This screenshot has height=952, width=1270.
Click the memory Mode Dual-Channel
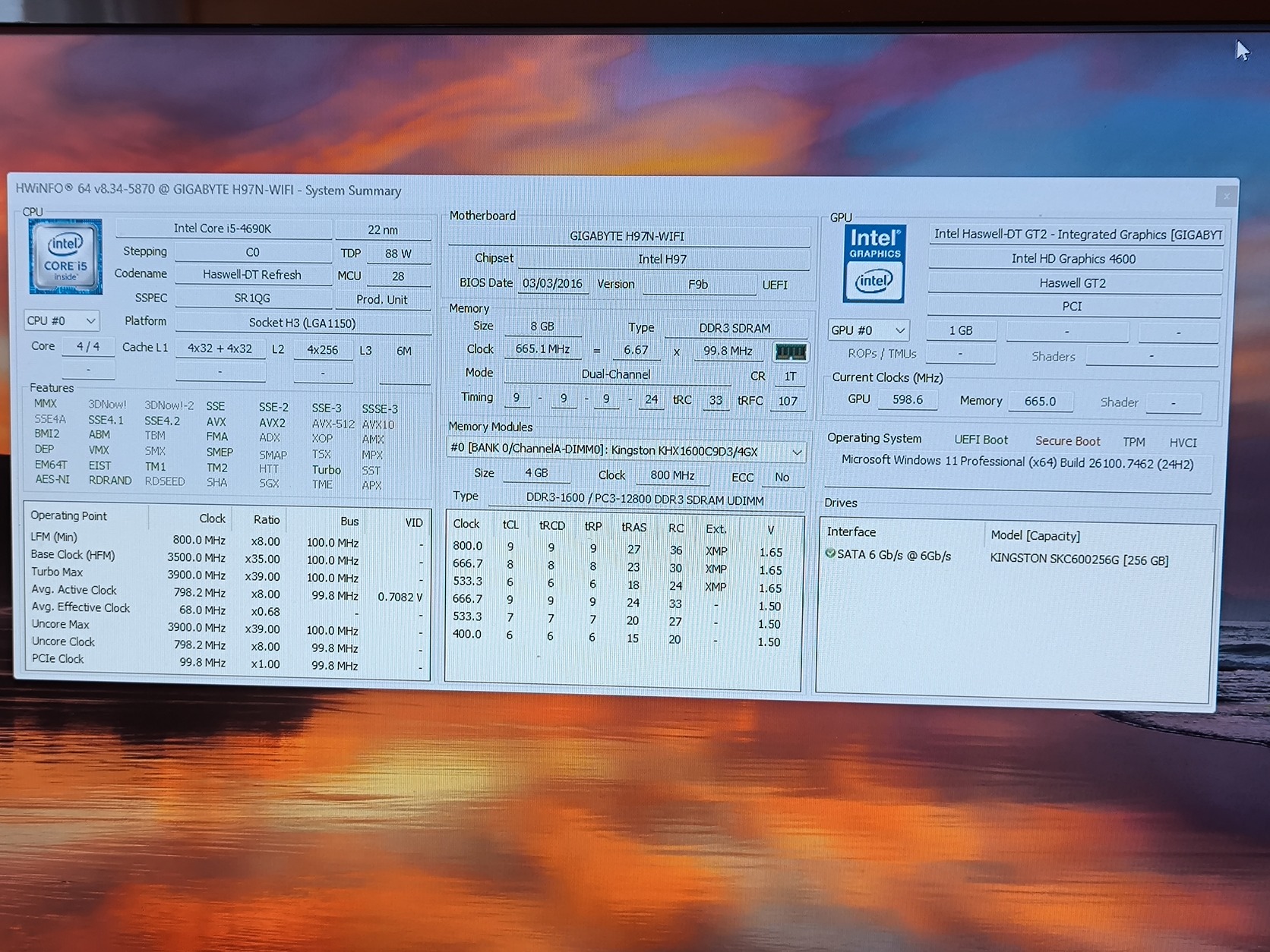pyautogui.click(x=616, y=374)
